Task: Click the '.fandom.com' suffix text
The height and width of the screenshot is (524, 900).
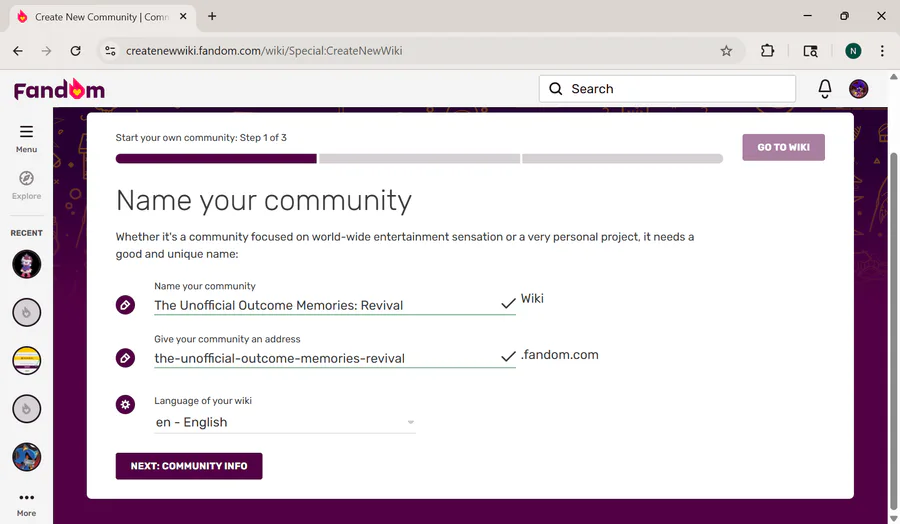Action: [x=560, y=355]
